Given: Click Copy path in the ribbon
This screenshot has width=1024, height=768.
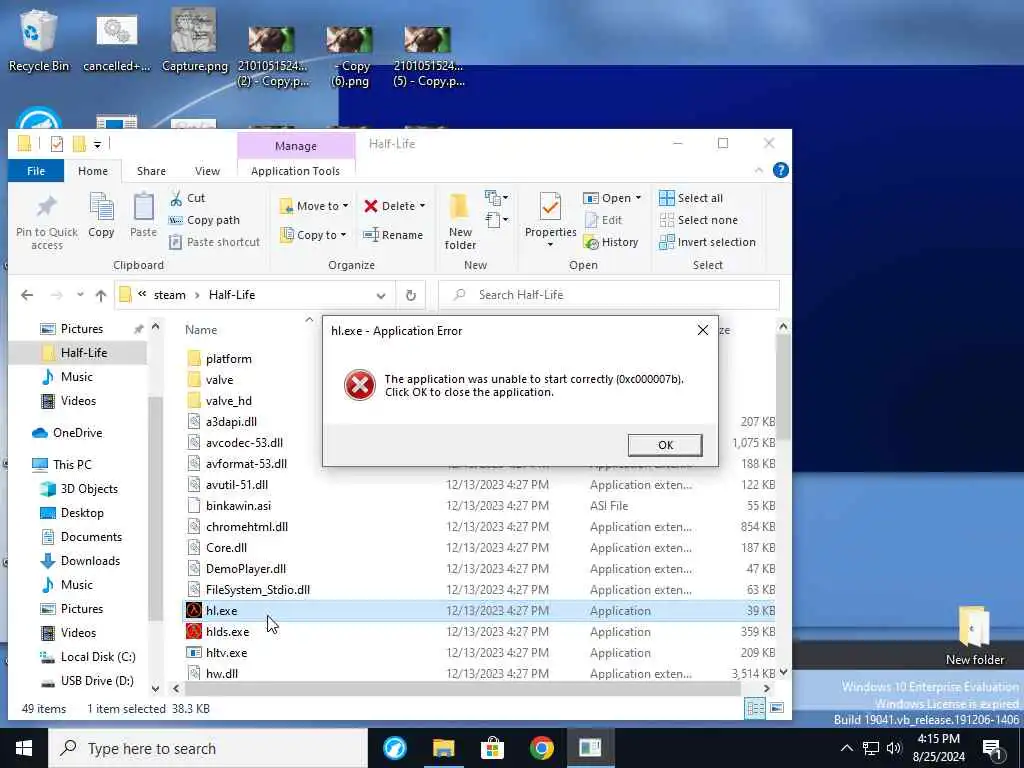Looking at the screenshot, I should coord(204,220).
